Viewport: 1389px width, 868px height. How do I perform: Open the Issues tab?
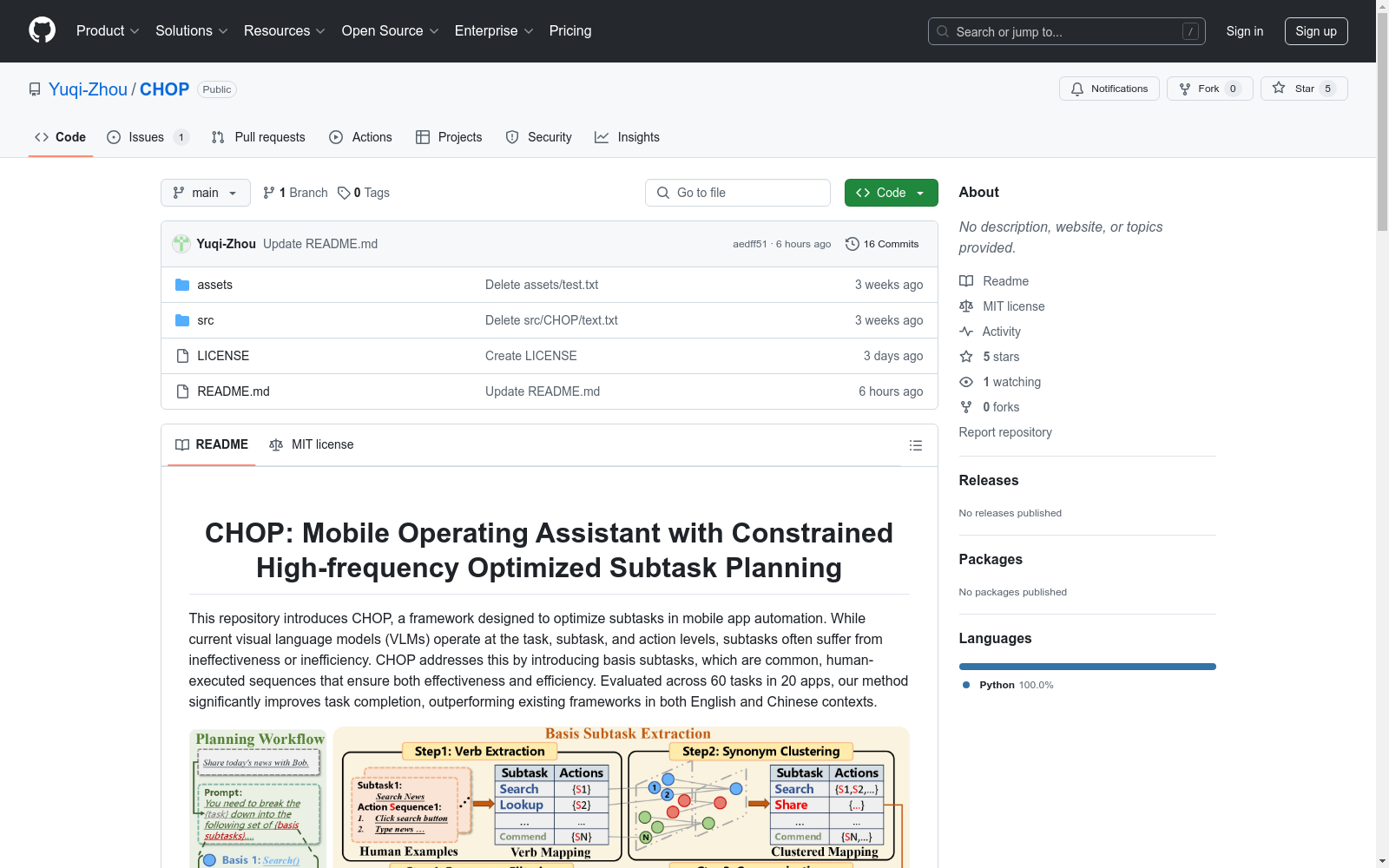(148, 137)
